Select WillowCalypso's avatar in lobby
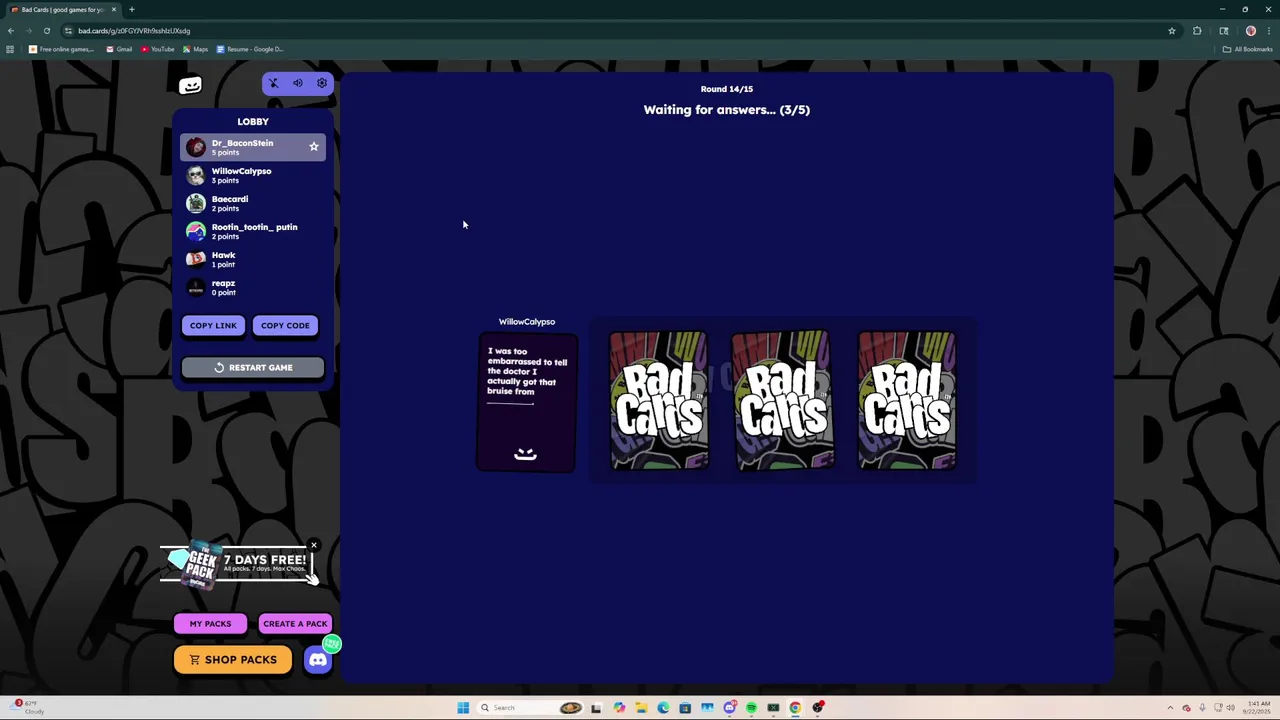The height and width of the screenshot is (720, 1280). (x=196, y=175)
